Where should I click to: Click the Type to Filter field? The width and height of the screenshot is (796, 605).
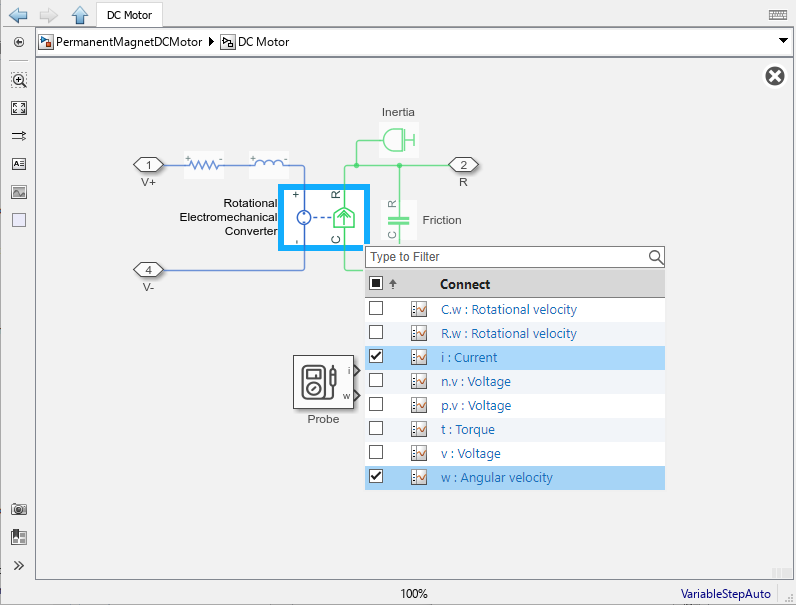(x=505, y=257)
